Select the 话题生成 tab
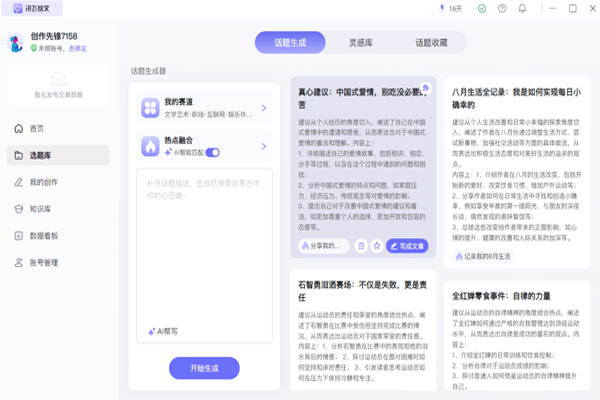This screenshot has width=600, height=400. [x=290, y=43]
